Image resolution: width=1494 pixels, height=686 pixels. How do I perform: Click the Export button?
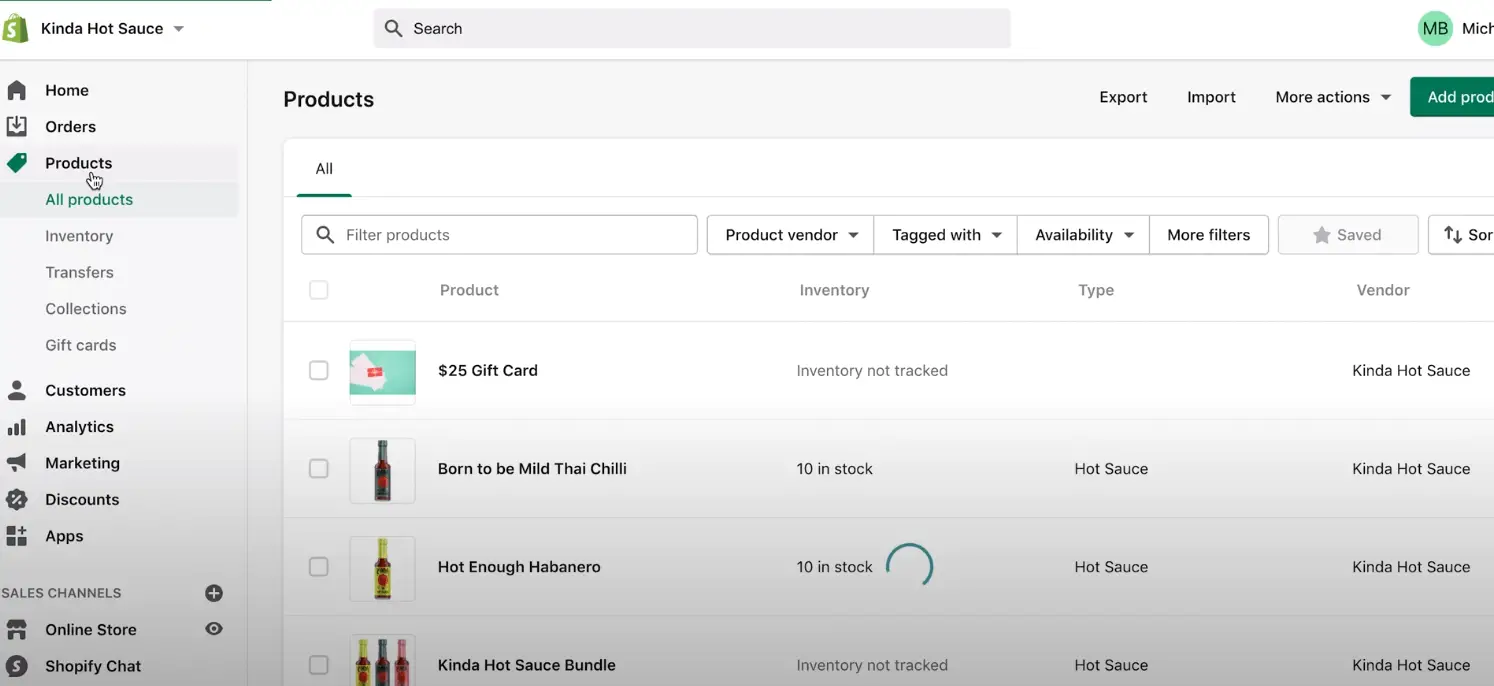pyautogui.click(x=1123, y=97)
